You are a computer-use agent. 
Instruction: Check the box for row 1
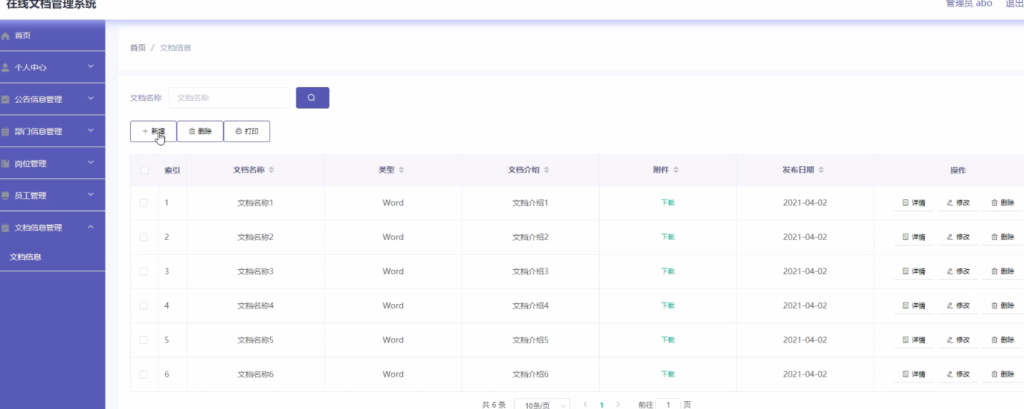pos(144,203)
